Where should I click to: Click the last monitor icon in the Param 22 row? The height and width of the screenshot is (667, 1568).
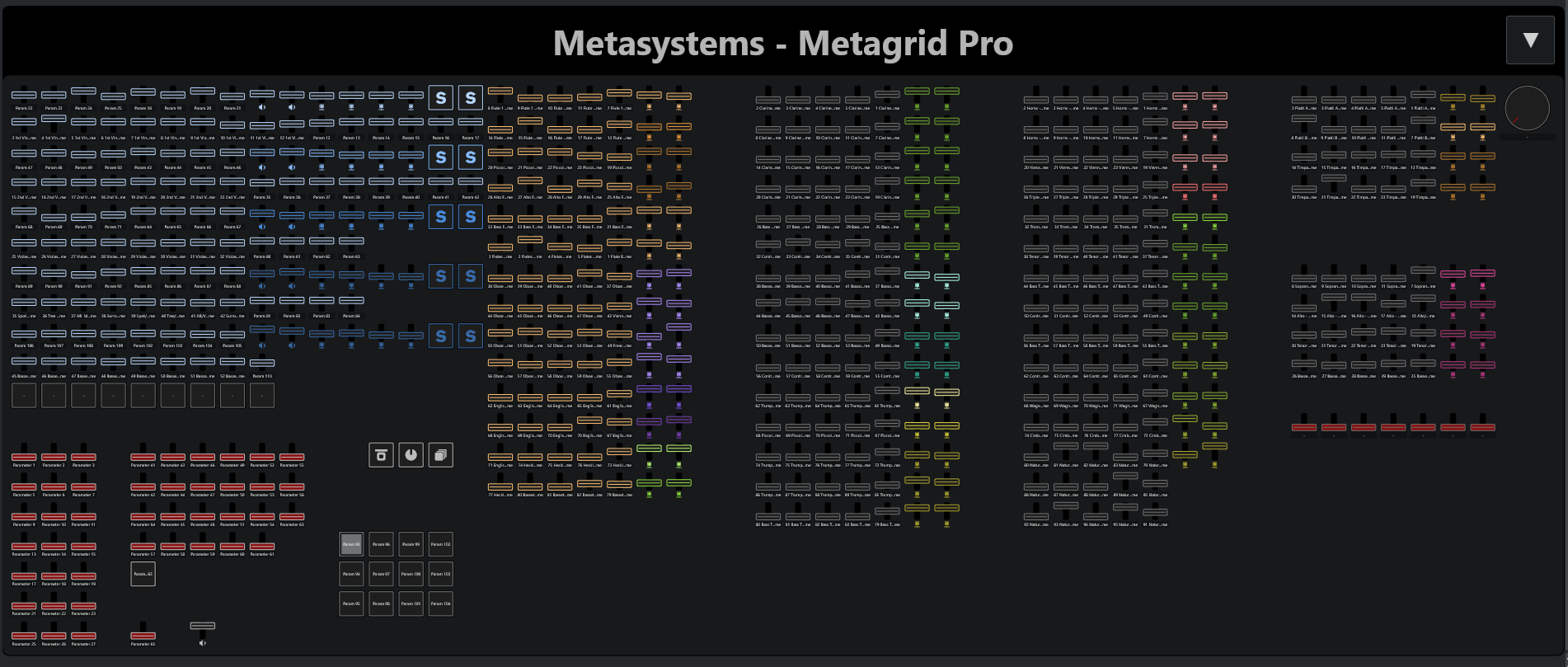[x=411, y=107]
